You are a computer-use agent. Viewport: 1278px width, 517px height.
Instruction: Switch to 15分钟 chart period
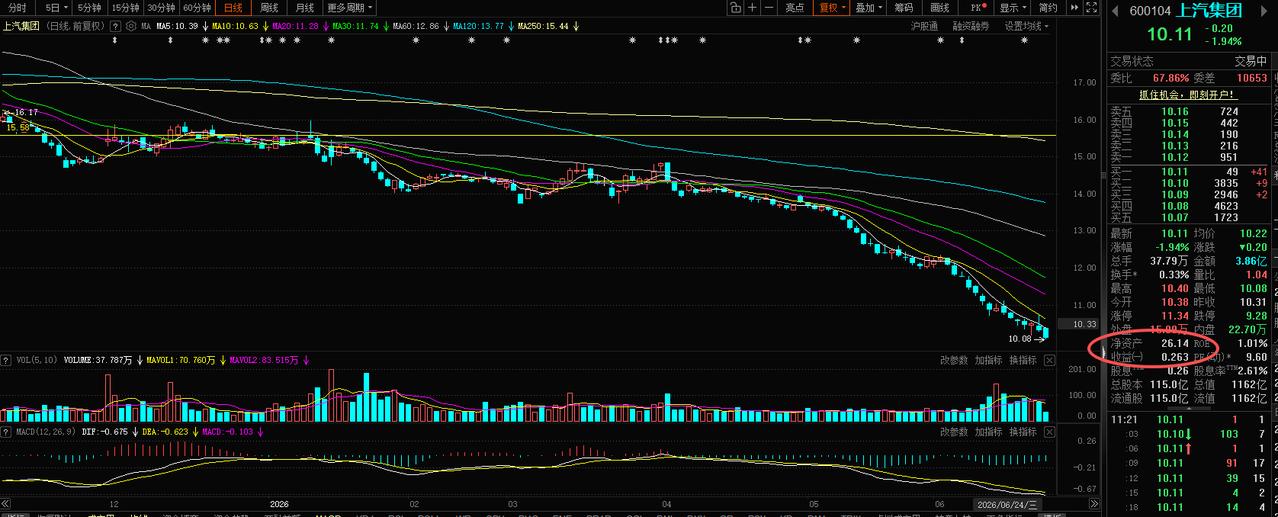(x=125, y=8)
